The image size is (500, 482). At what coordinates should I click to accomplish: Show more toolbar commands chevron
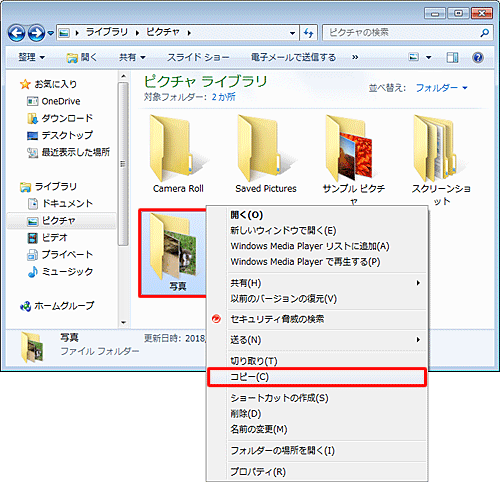pos(355,57)
